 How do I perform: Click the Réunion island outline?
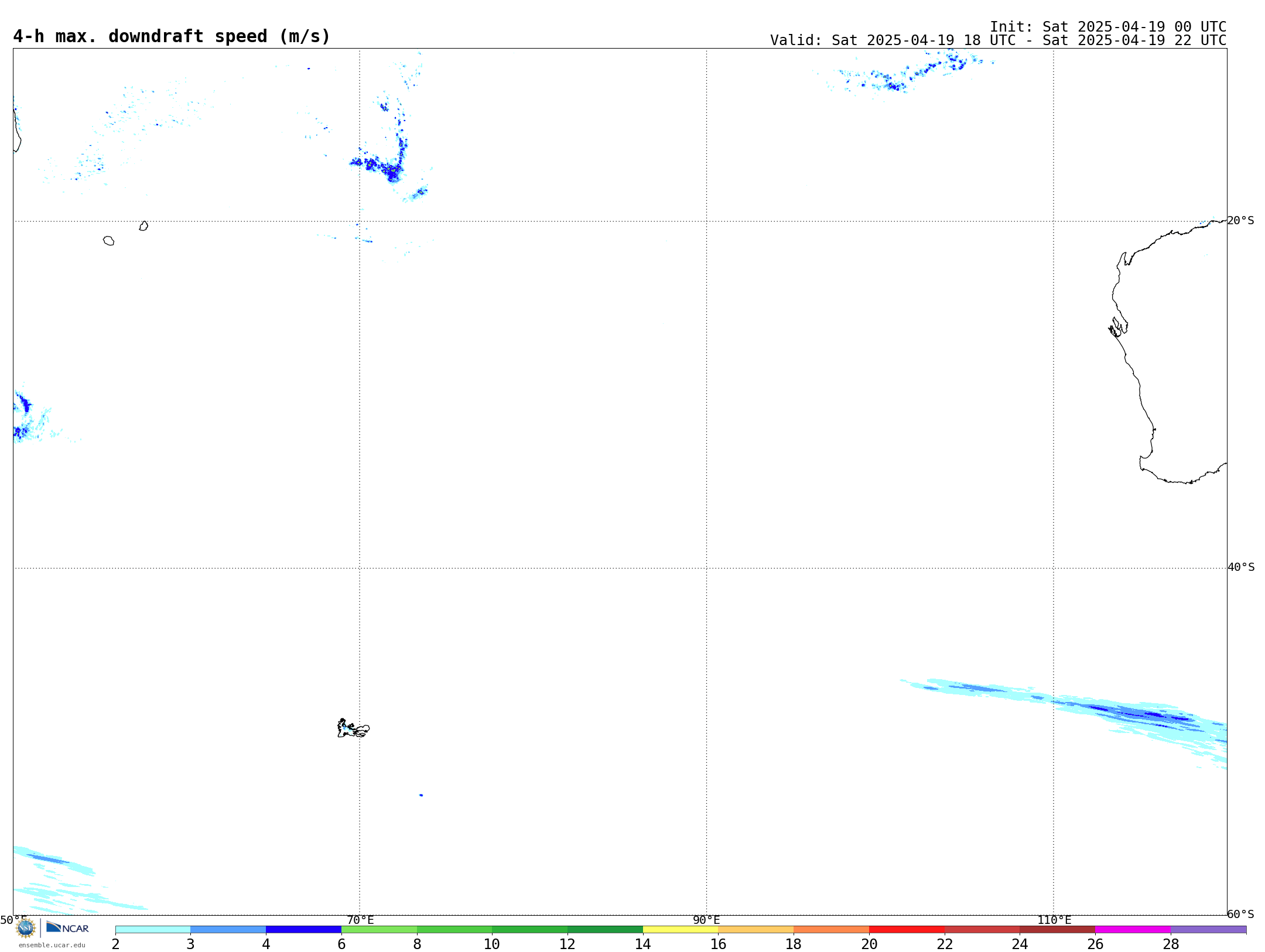[108, 241]
